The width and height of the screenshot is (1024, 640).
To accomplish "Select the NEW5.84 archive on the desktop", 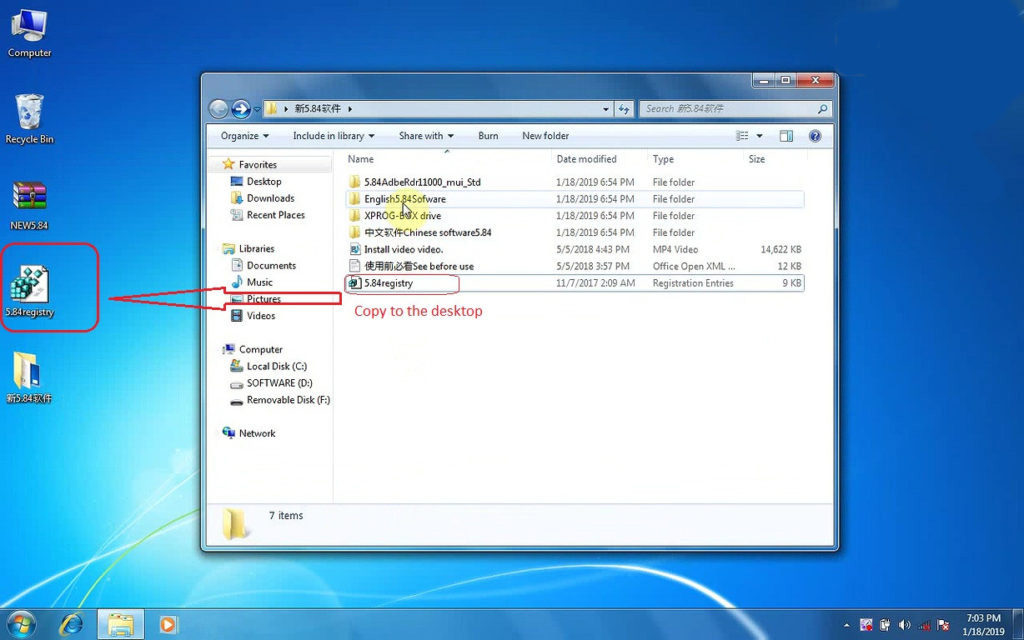I will [x=29, y=206].
